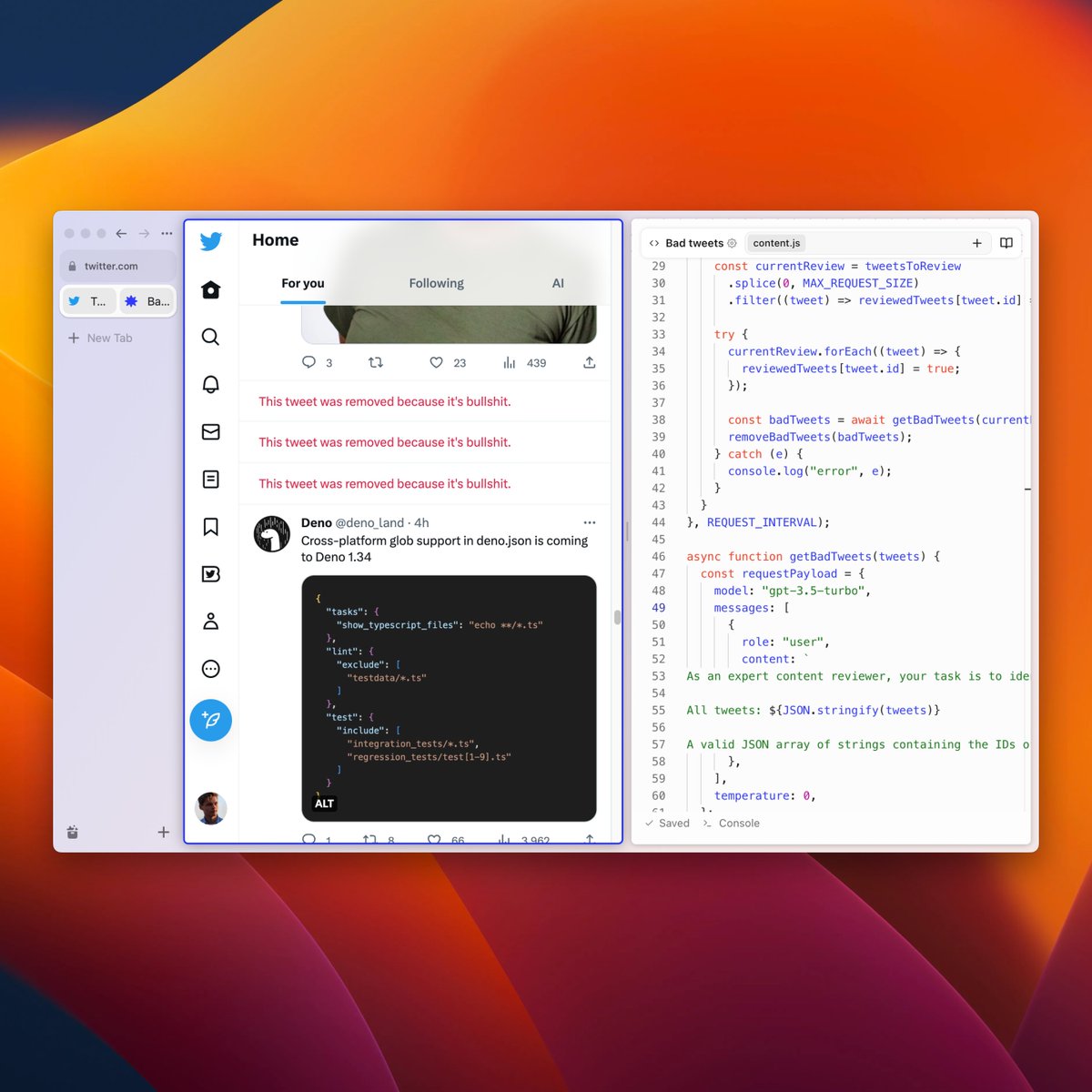
Task: Open Twitter Explore search icon
Action: [x=211, y=337]
